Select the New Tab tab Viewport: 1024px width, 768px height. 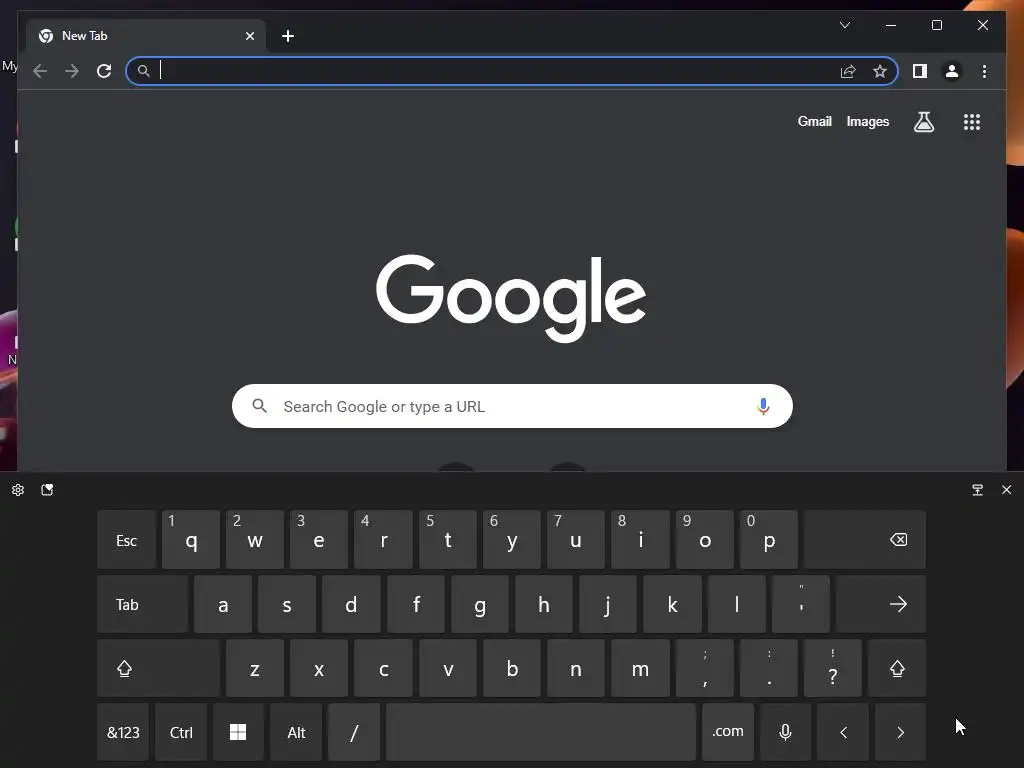point(146,36)
